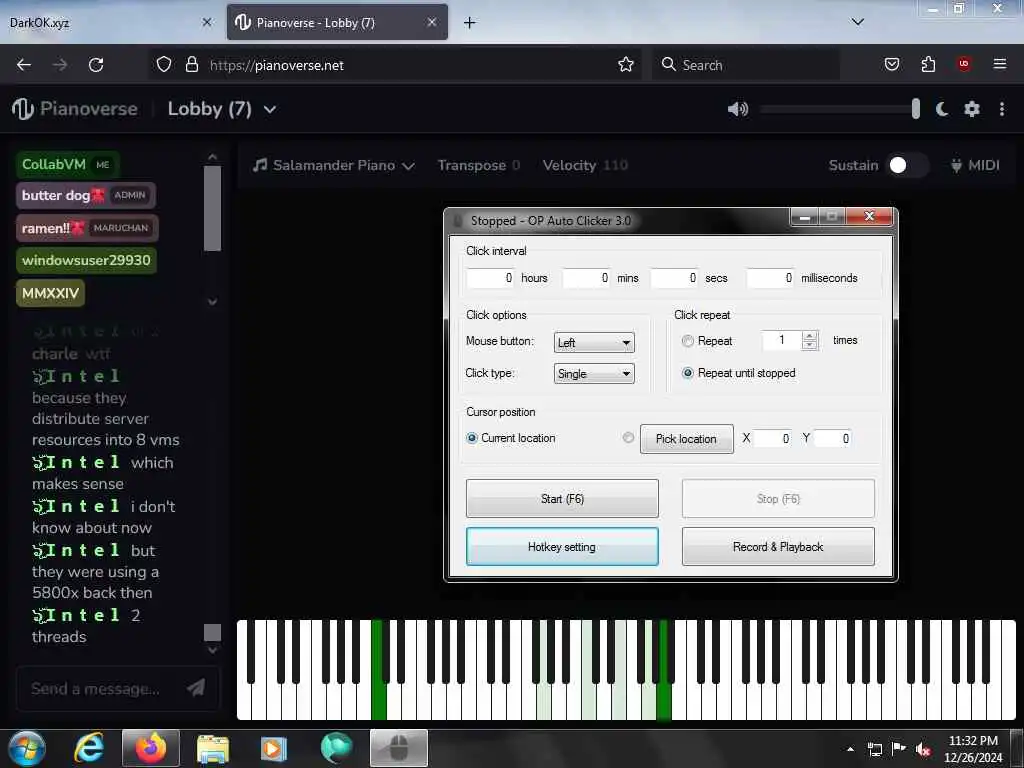
Task: Increase repeat times with up spinner
Action: [x=810, y=336]
